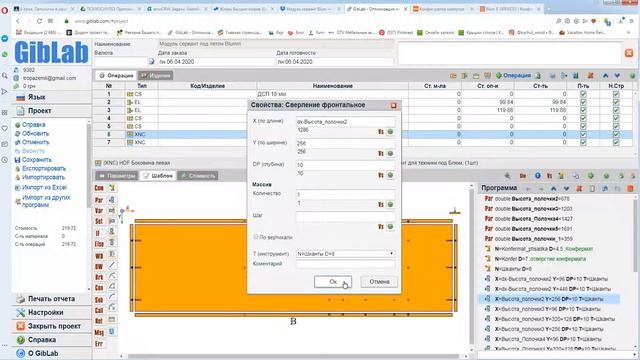The height and width of the screenshot is (360, 640).
Task: Click the green right arrow icon above Программа
Action: pos(591,176)
